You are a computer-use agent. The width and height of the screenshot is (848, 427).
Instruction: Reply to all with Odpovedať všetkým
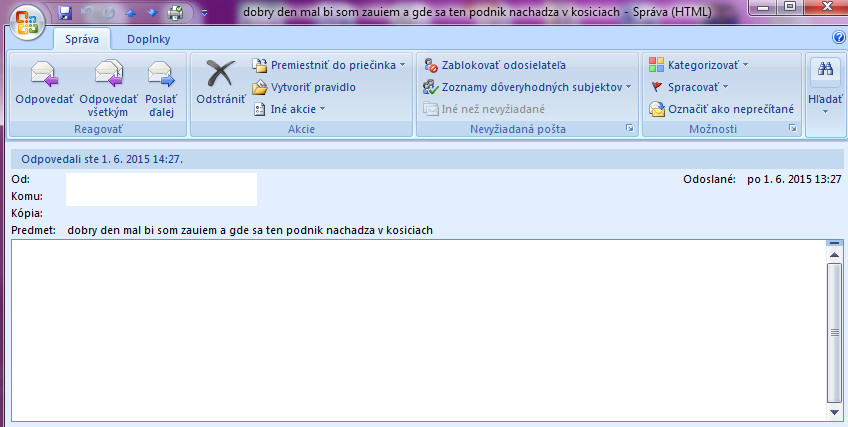click(x=108, y=89)
